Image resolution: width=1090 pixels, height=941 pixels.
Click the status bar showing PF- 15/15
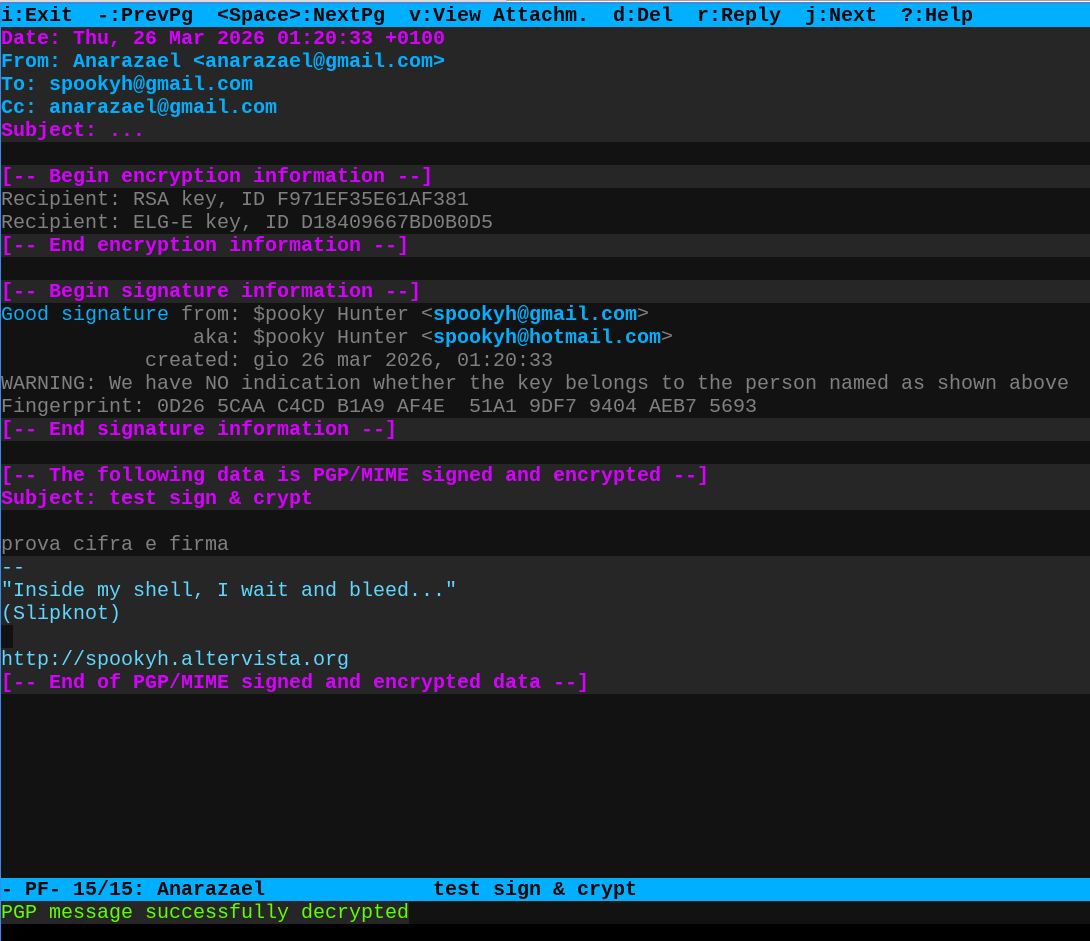tap(318, 889)
